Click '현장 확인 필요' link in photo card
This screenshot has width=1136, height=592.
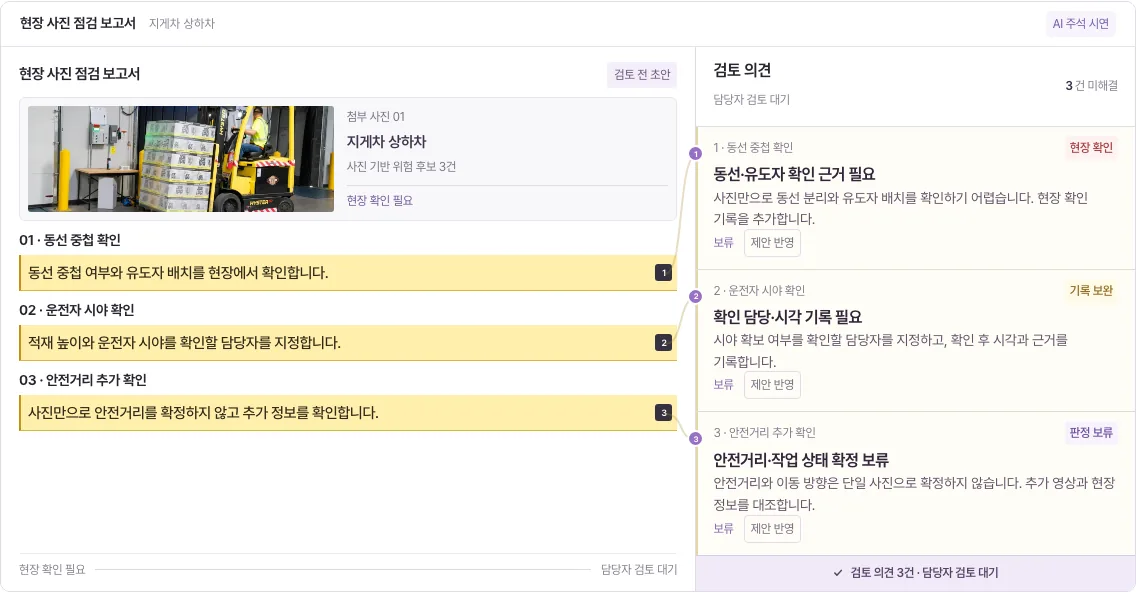380,201
